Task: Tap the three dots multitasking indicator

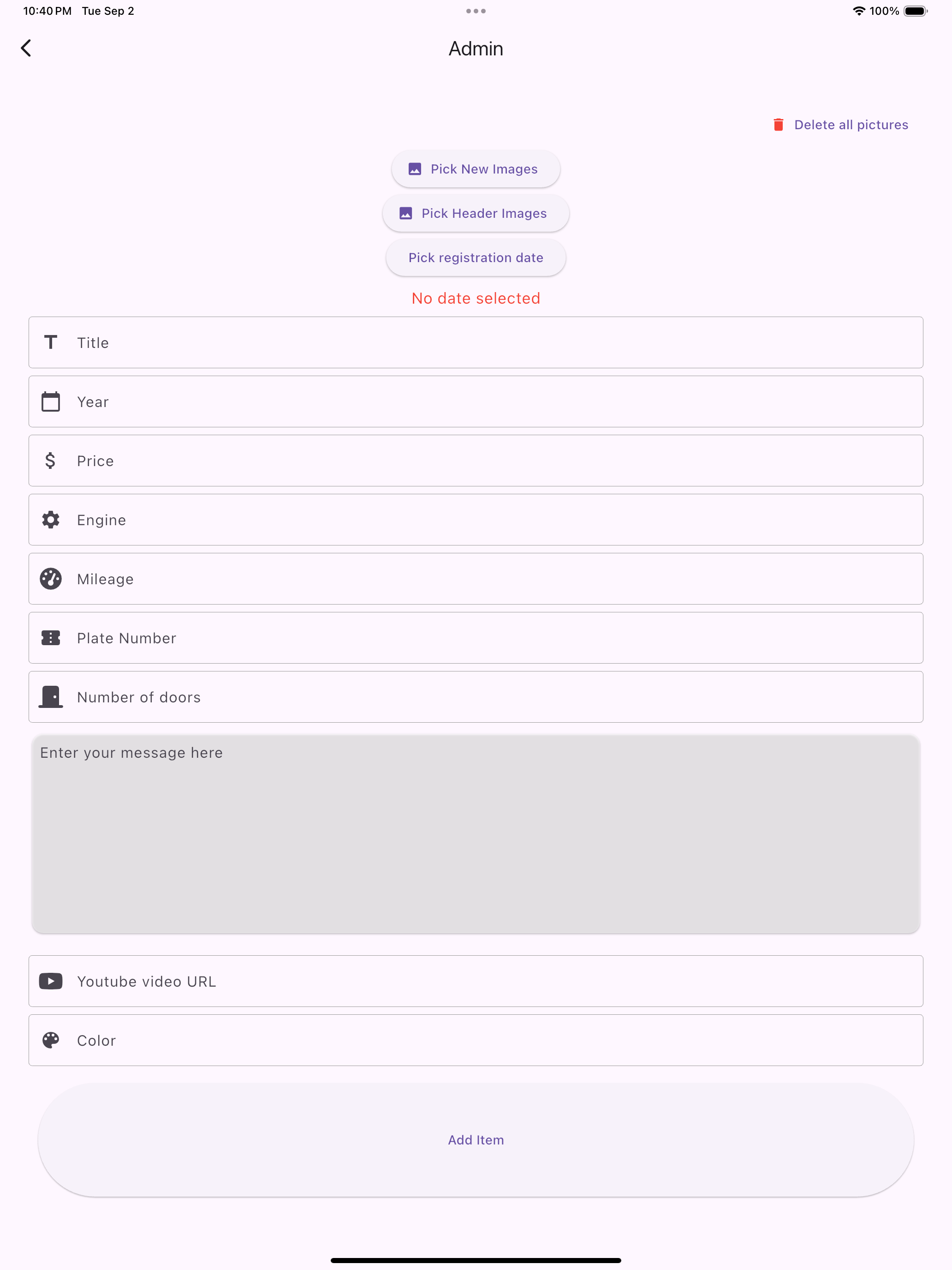Action: [476, 11]
